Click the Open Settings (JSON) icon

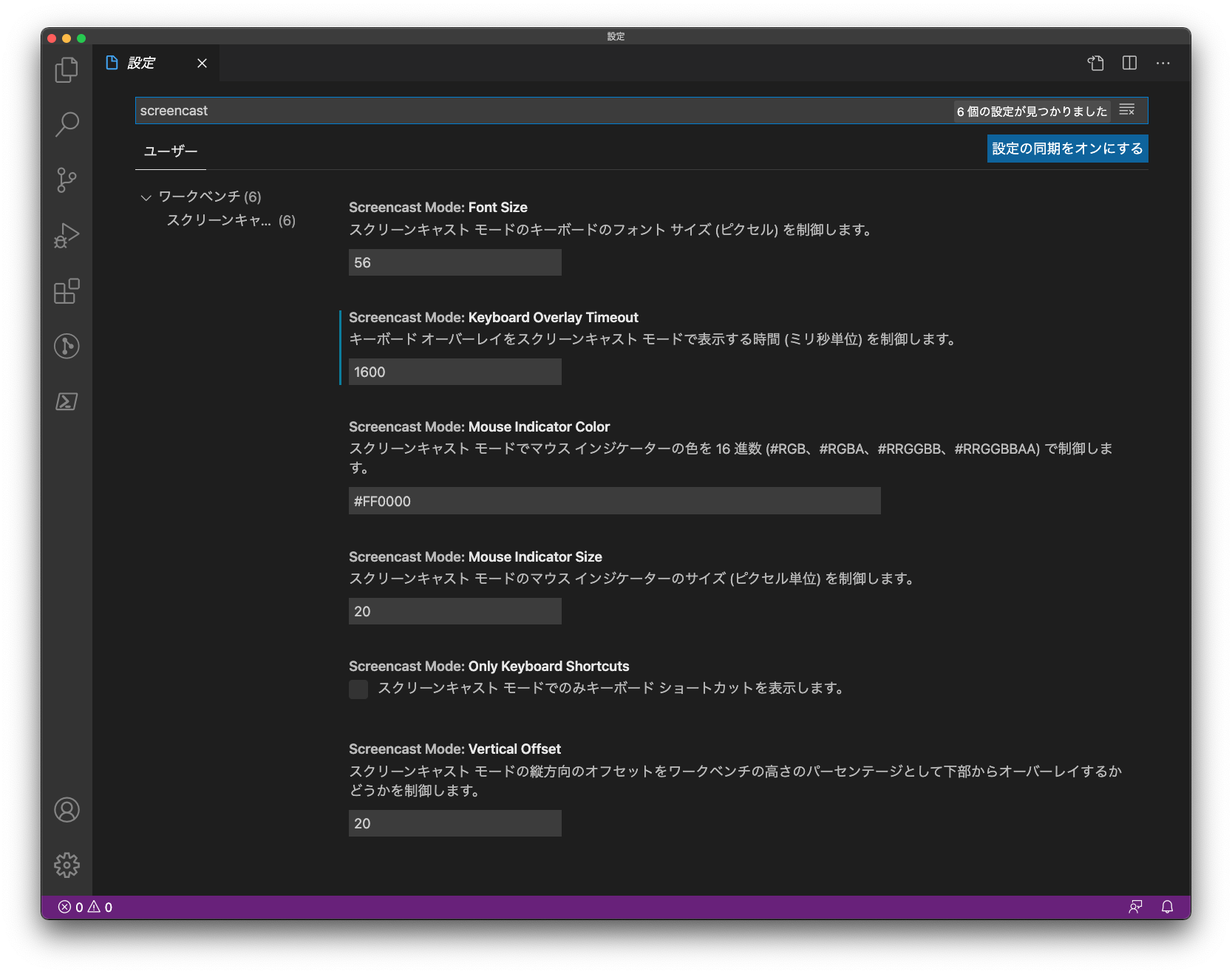click(x=1095, y=63)
